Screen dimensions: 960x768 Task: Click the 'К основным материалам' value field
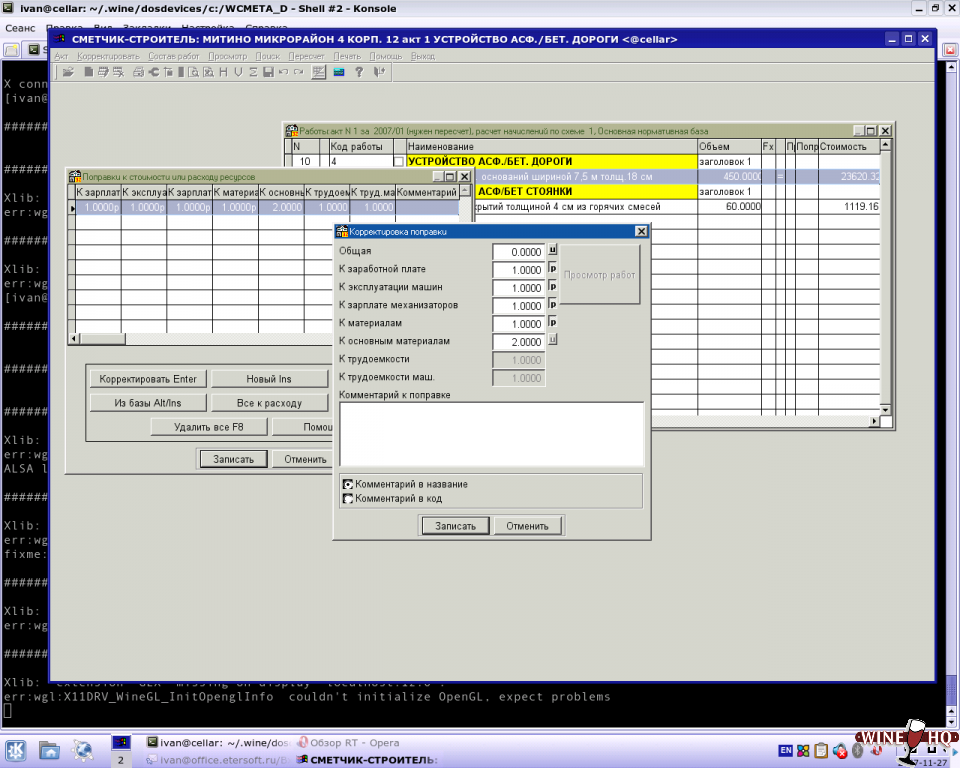click(x=518, y=342)
